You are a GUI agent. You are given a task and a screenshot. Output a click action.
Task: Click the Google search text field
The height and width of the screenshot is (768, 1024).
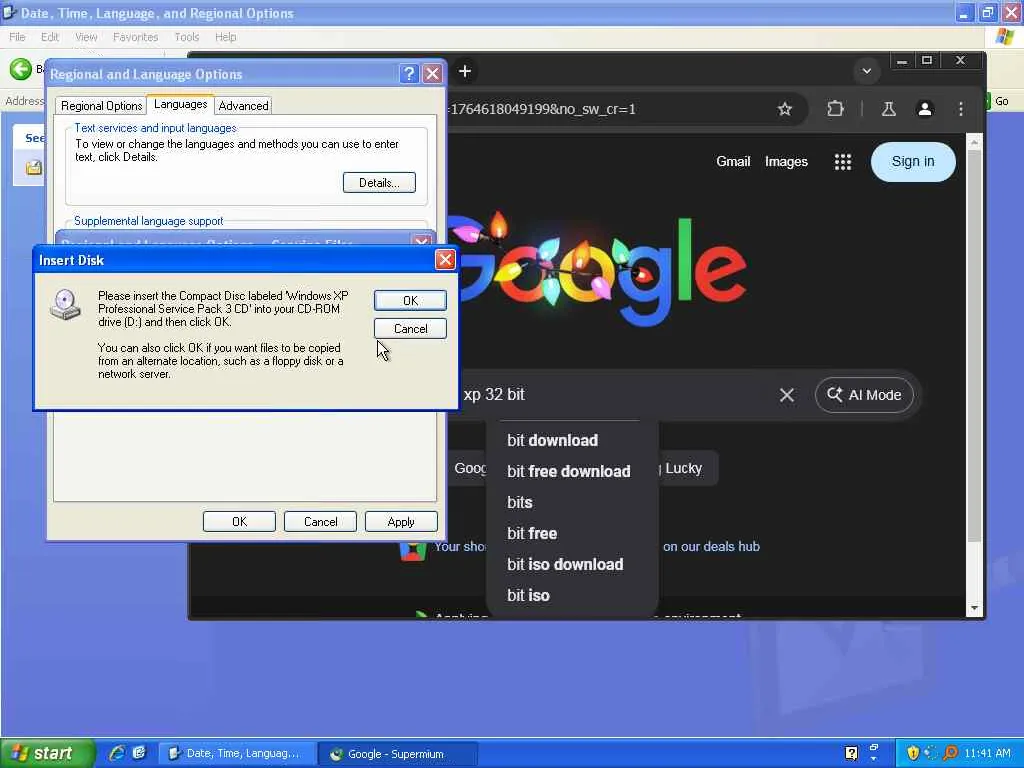[x=614, y=394]
